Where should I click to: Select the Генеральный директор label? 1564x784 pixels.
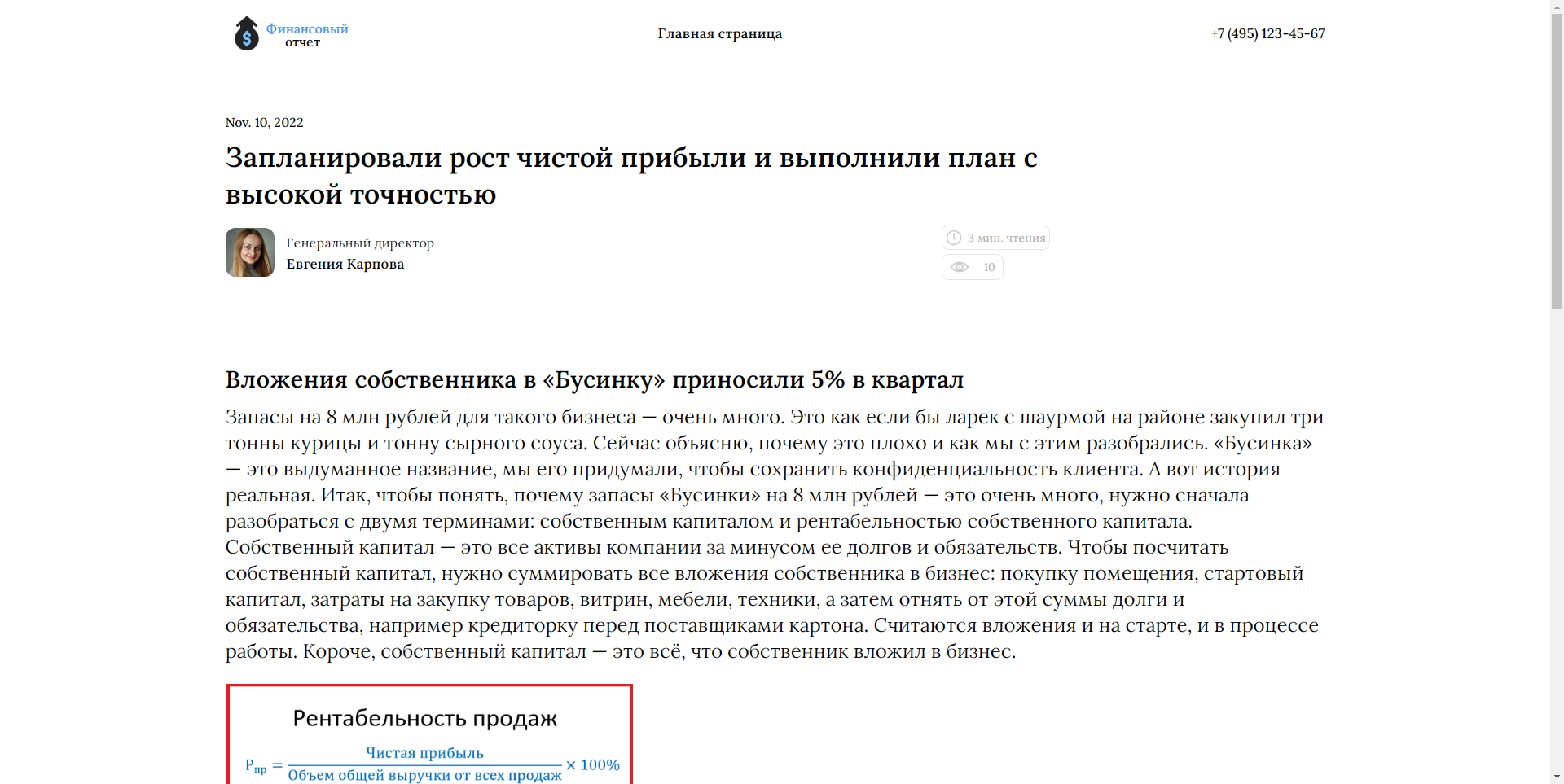click(360, 243)
